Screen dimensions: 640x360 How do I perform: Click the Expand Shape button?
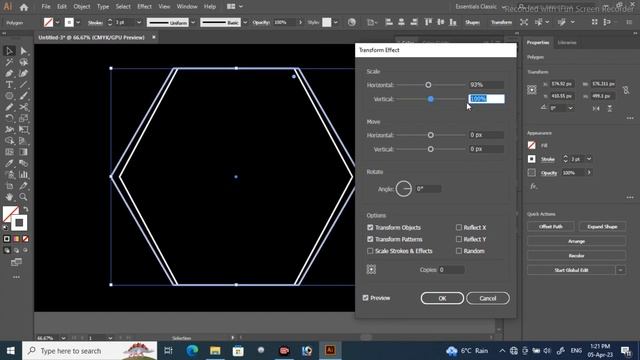click(x=602, y=227)
